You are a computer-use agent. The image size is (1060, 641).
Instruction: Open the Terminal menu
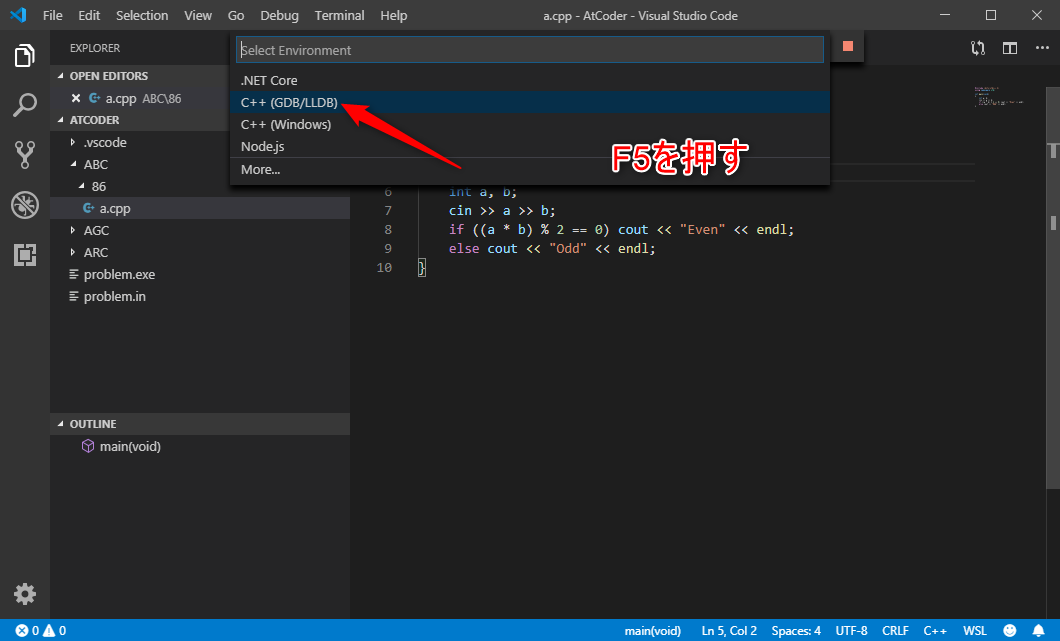point(339,16)
